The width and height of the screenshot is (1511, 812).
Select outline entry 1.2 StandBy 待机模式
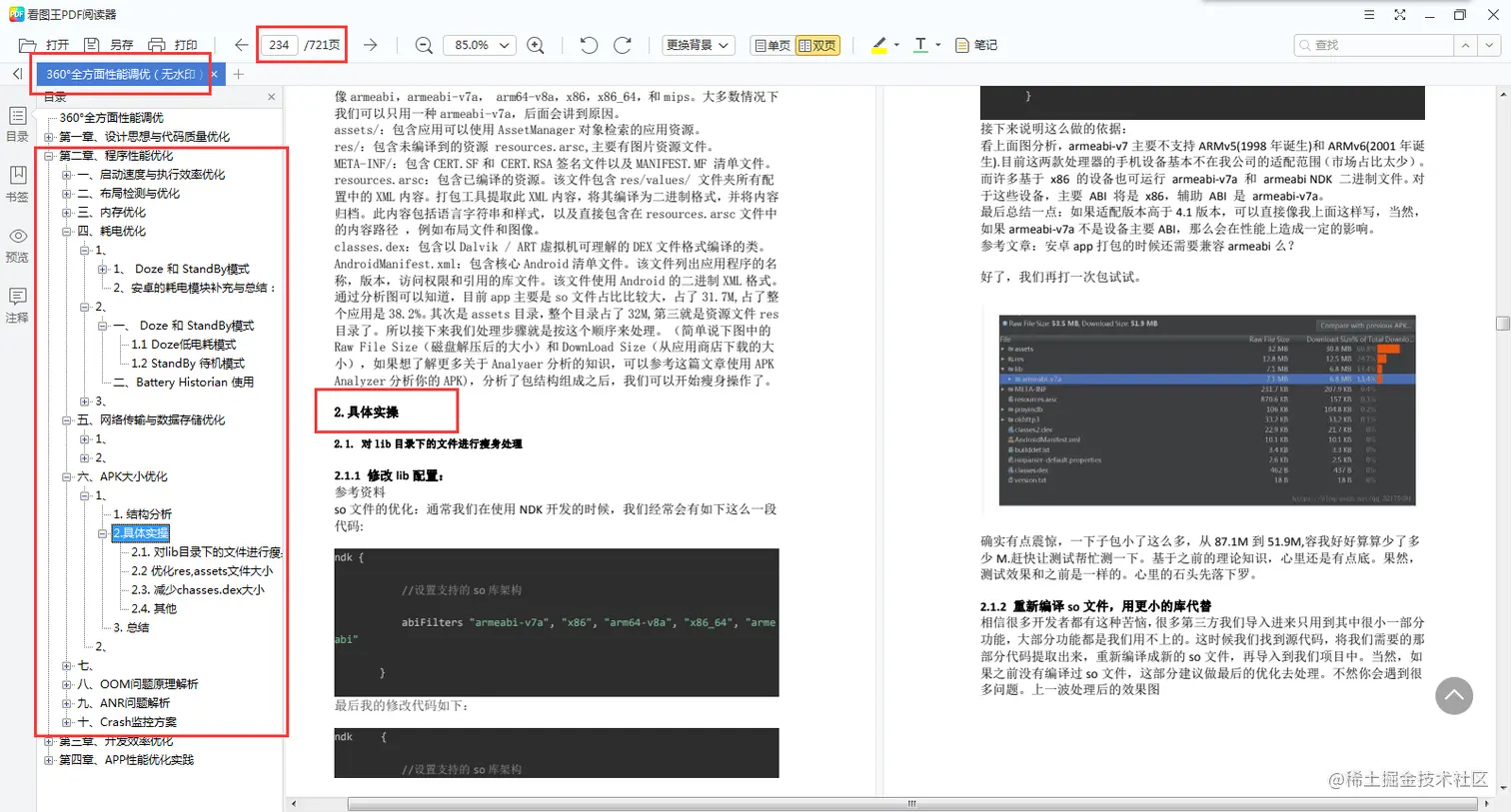point(188,364)
